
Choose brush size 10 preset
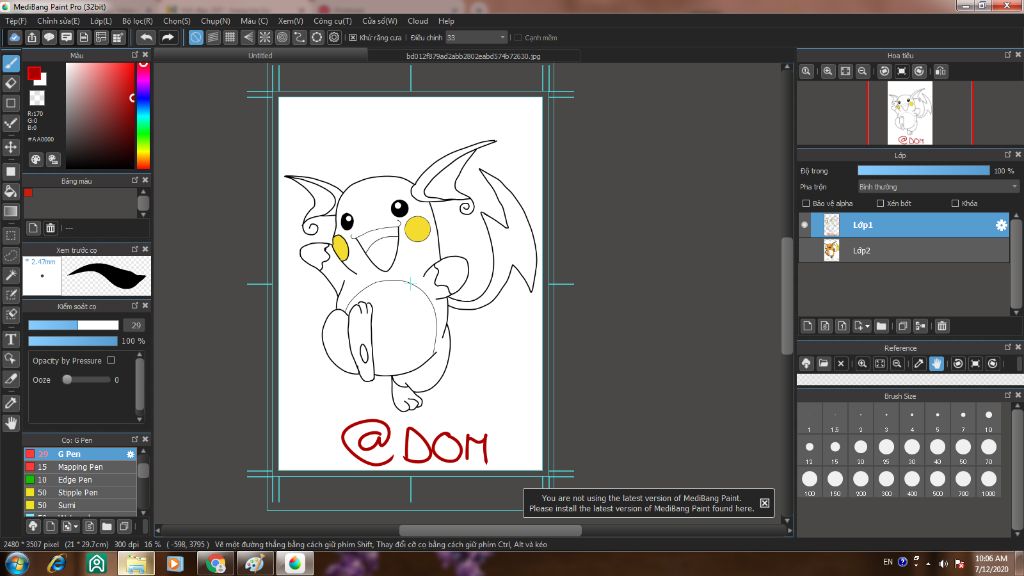(988, 417)
